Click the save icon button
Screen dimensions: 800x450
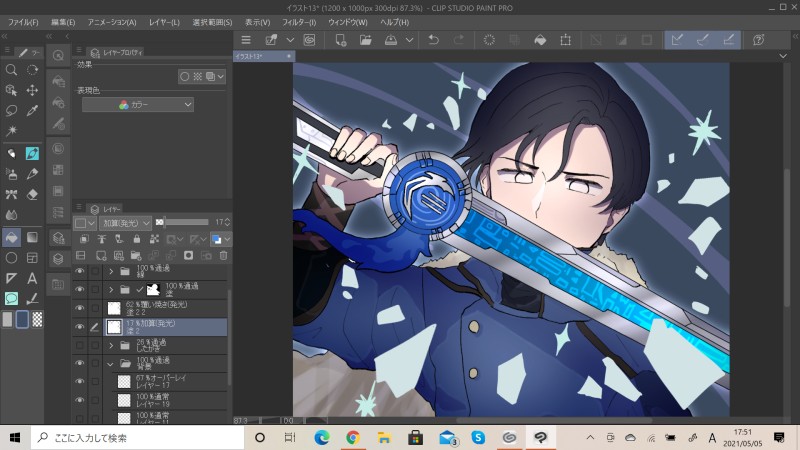point(391,40)
